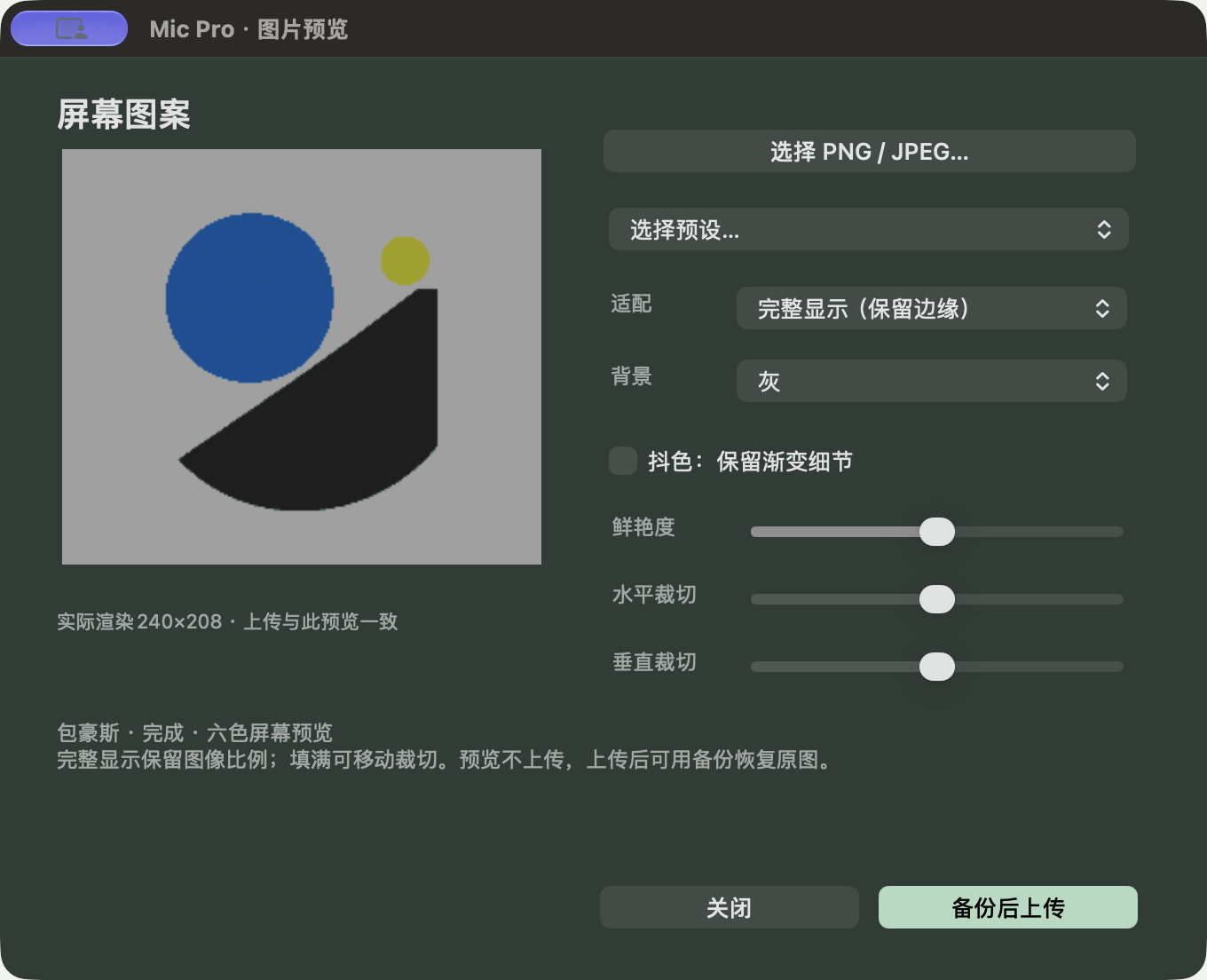
Task: Enable the 抖色 dithering checkbox
Action: click(x=623, y=461)
